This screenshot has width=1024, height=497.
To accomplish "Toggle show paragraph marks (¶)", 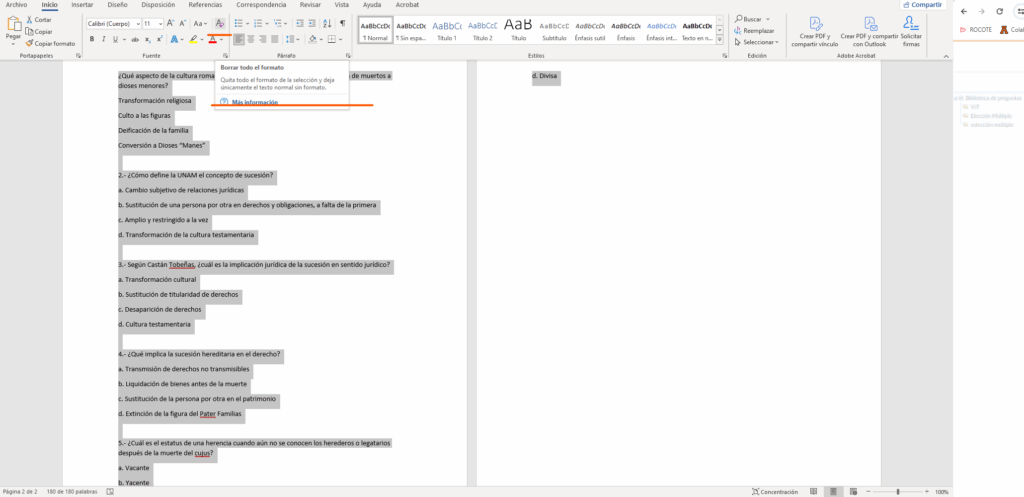I will pos(342,23).
